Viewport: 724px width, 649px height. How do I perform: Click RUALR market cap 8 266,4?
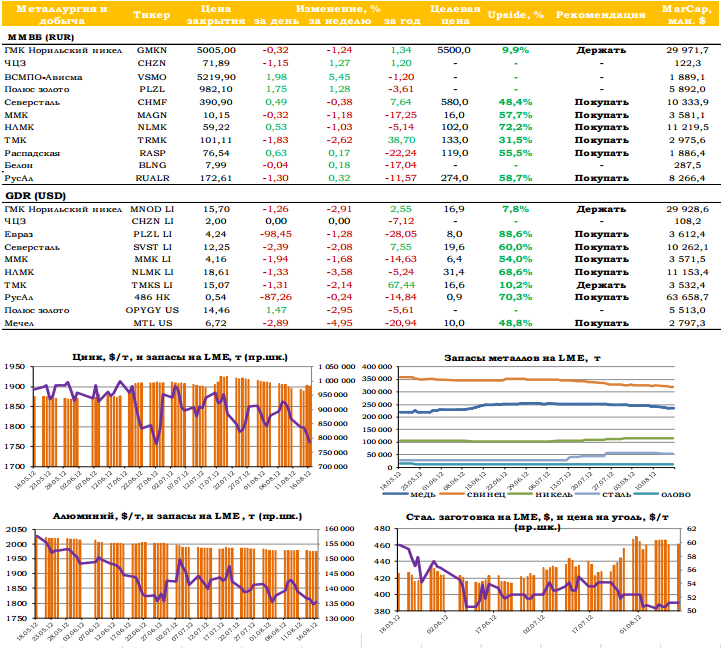pyautogui.click(x=687, y=178)
